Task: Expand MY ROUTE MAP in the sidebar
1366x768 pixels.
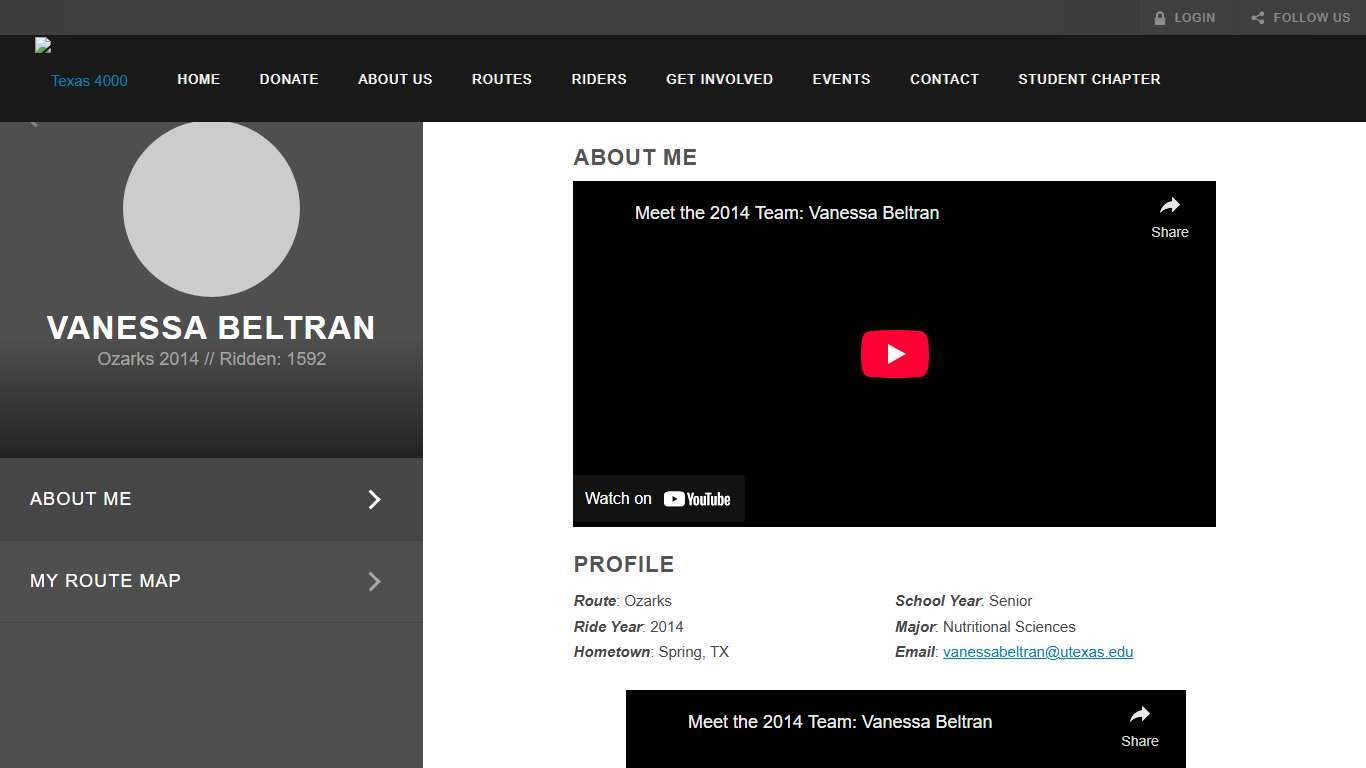Action: tap(211, 581)
